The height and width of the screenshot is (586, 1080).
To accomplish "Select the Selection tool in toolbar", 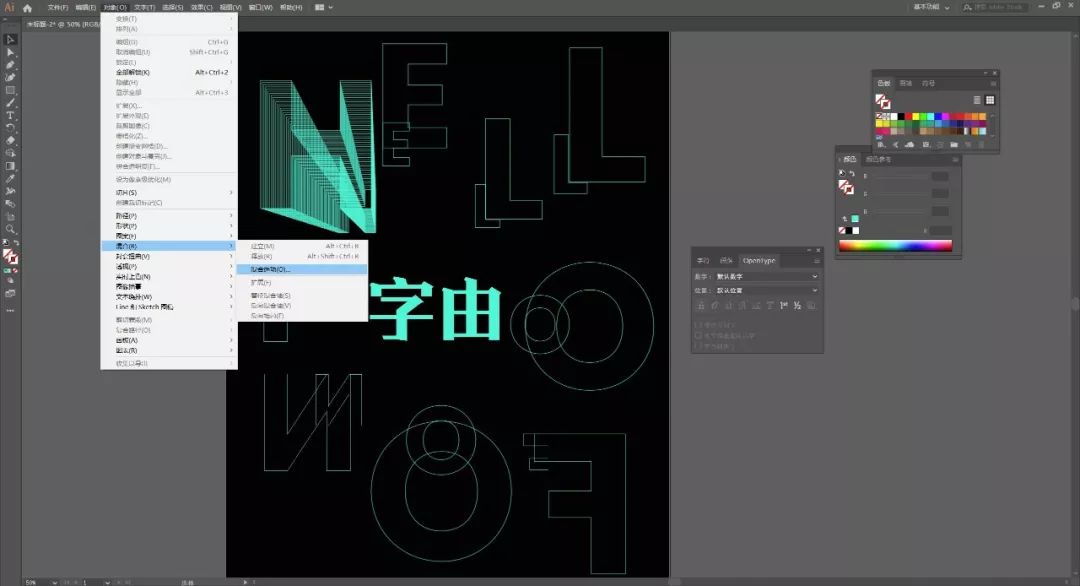I will point(10,40).
